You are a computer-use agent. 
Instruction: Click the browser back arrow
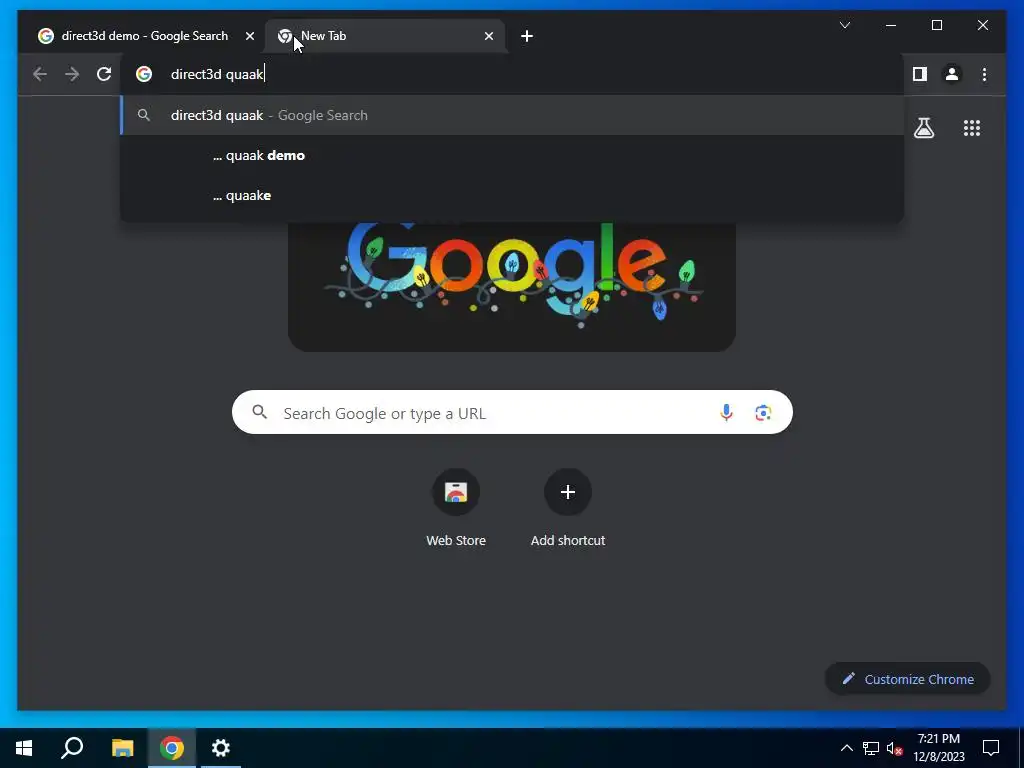[x=40, y=74]
